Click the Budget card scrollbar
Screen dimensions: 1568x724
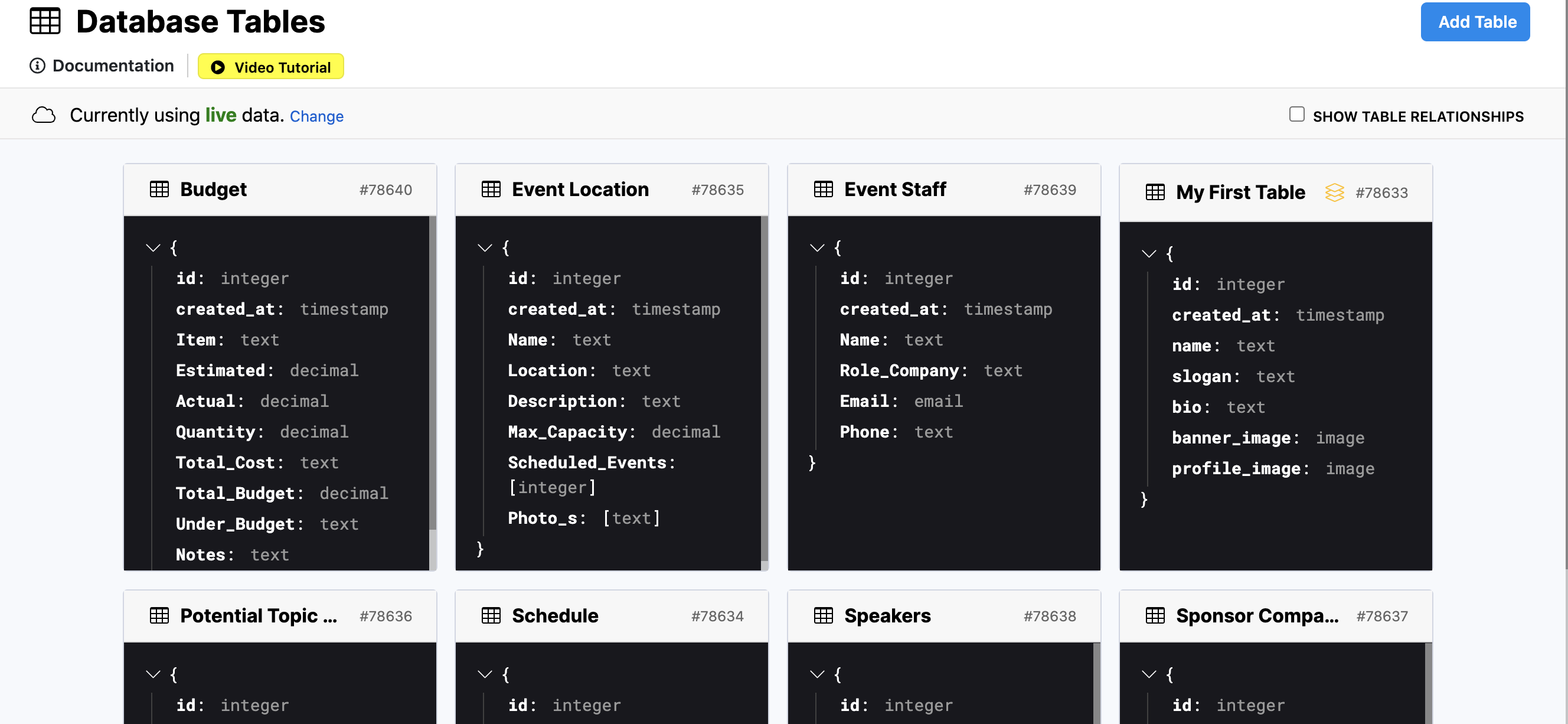pyautogui.click(x=433, y=373)
